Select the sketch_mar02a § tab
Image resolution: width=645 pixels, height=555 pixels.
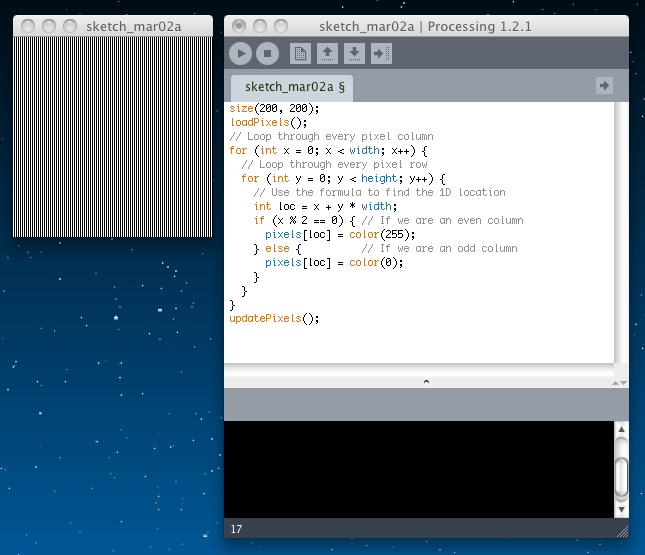(x=291, y=87)
